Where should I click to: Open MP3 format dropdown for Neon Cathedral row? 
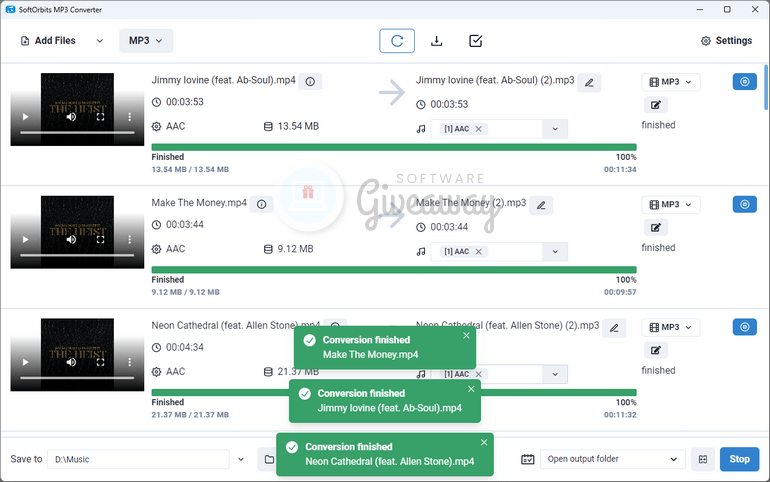[671, 327]
